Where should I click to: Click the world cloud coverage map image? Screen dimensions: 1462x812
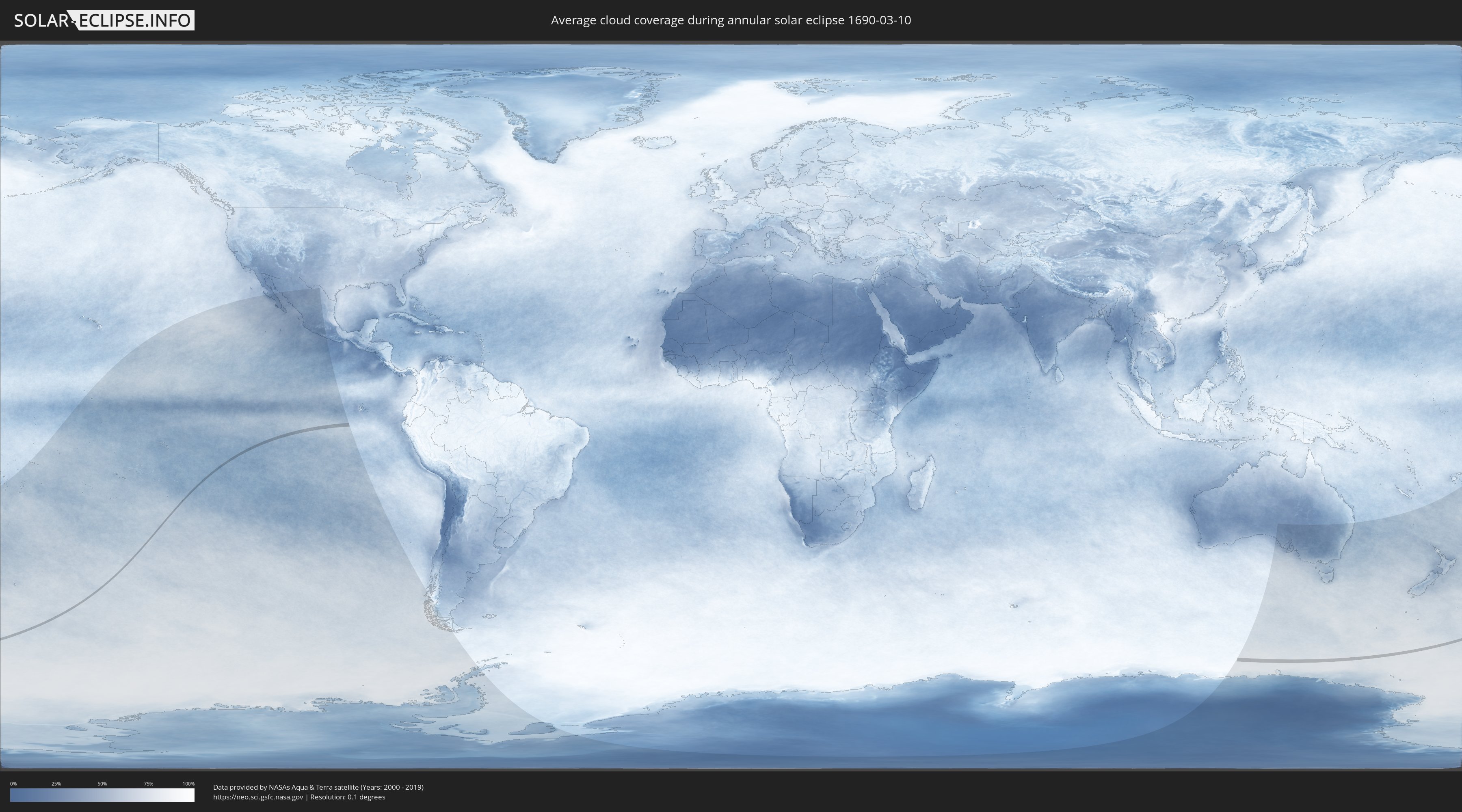[731, 406]
